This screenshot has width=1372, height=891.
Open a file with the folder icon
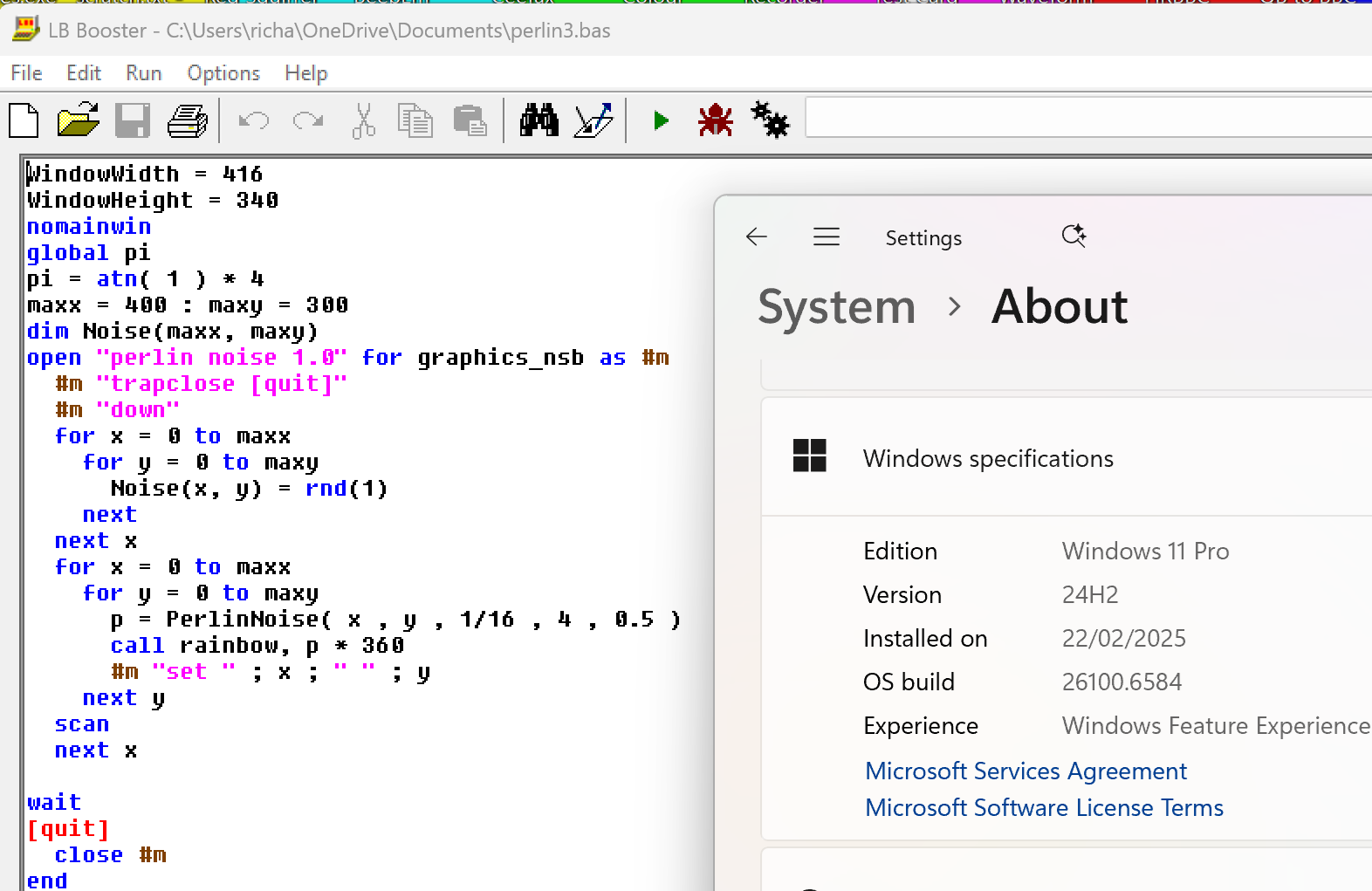click(79, 120)
